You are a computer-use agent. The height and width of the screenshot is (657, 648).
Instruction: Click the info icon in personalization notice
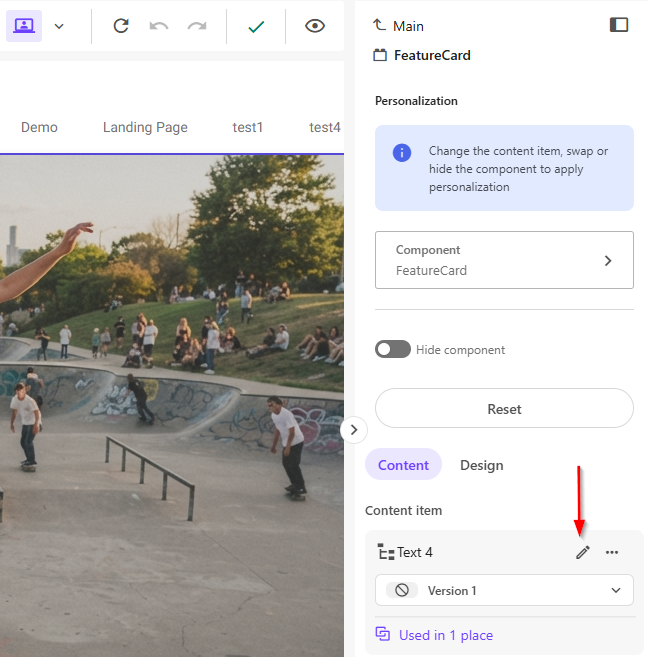(x=402, y=153)
